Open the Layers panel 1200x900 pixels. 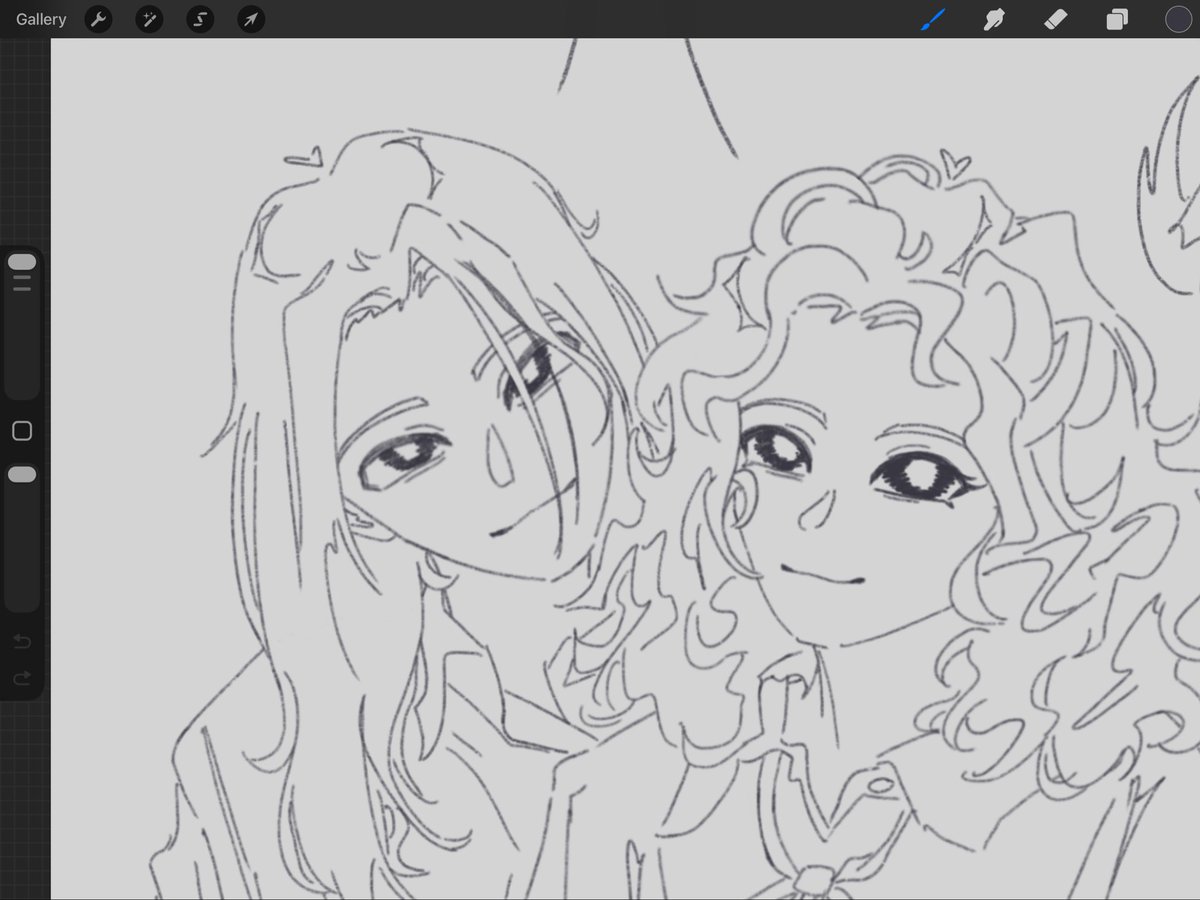click(x=1117, y=19)
